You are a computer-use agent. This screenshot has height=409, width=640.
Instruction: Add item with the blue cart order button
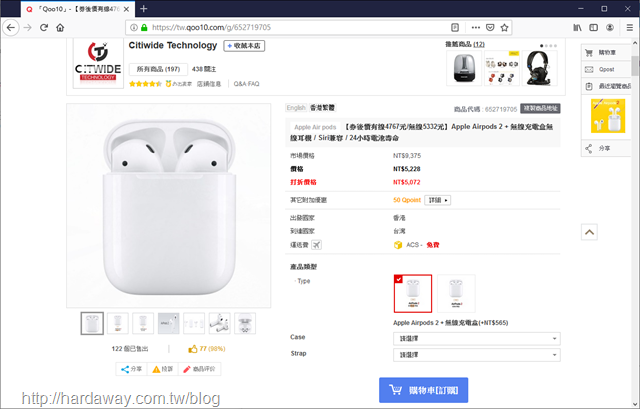(x=423, y=390)
